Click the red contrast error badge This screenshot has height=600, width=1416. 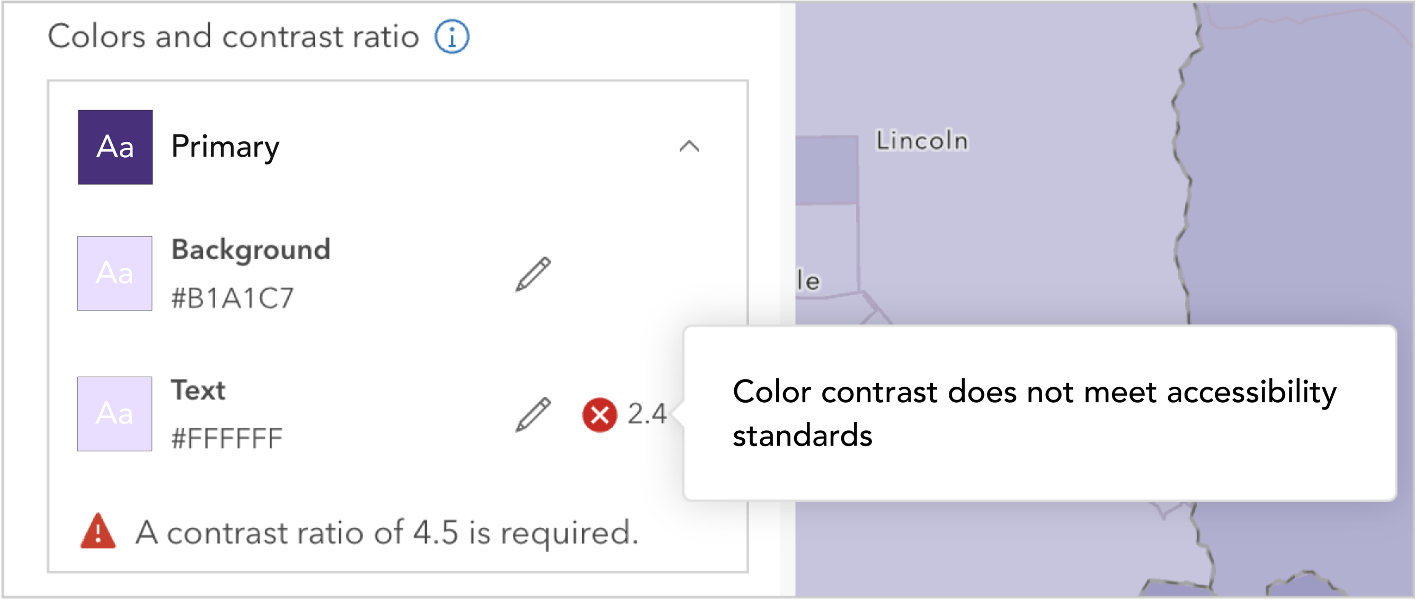599,415
